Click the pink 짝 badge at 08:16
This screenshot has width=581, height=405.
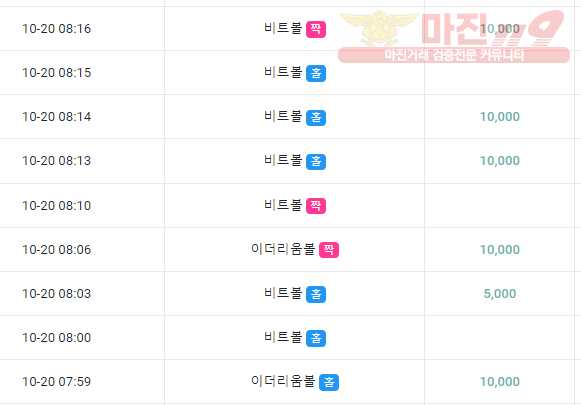click(316, 29)
